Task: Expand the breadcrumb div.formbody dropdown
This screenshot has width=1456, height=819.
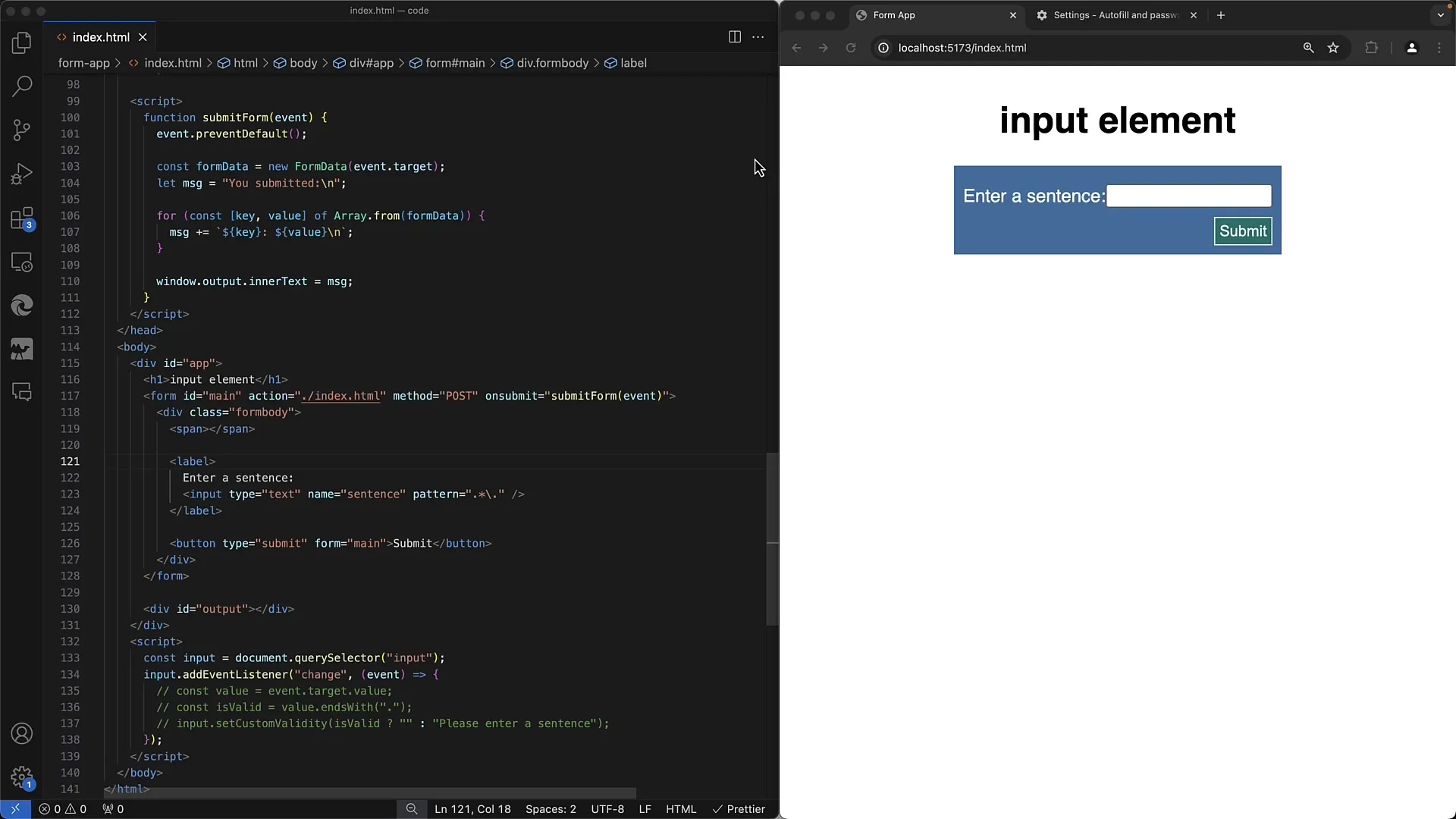Action: [553, 62]
